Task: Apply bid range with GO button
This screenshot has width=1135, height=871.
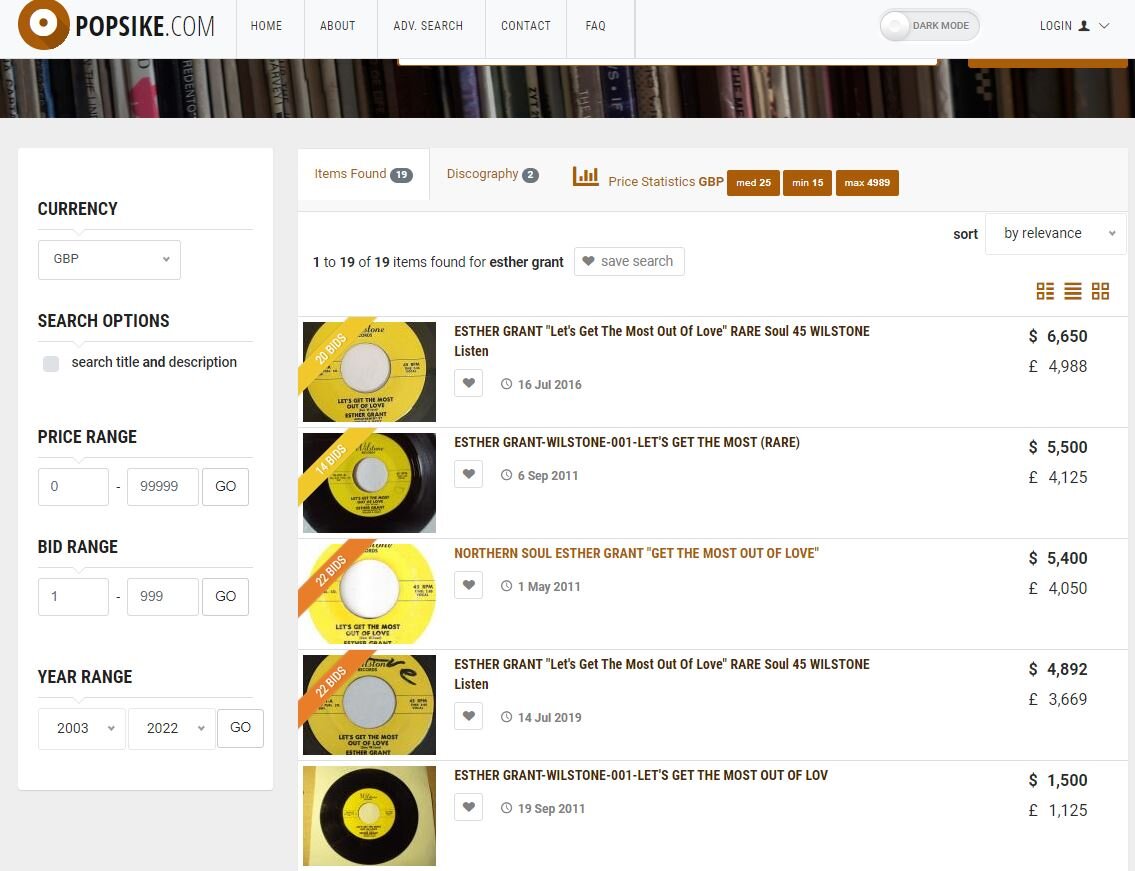Action: (x=225, y=597)
